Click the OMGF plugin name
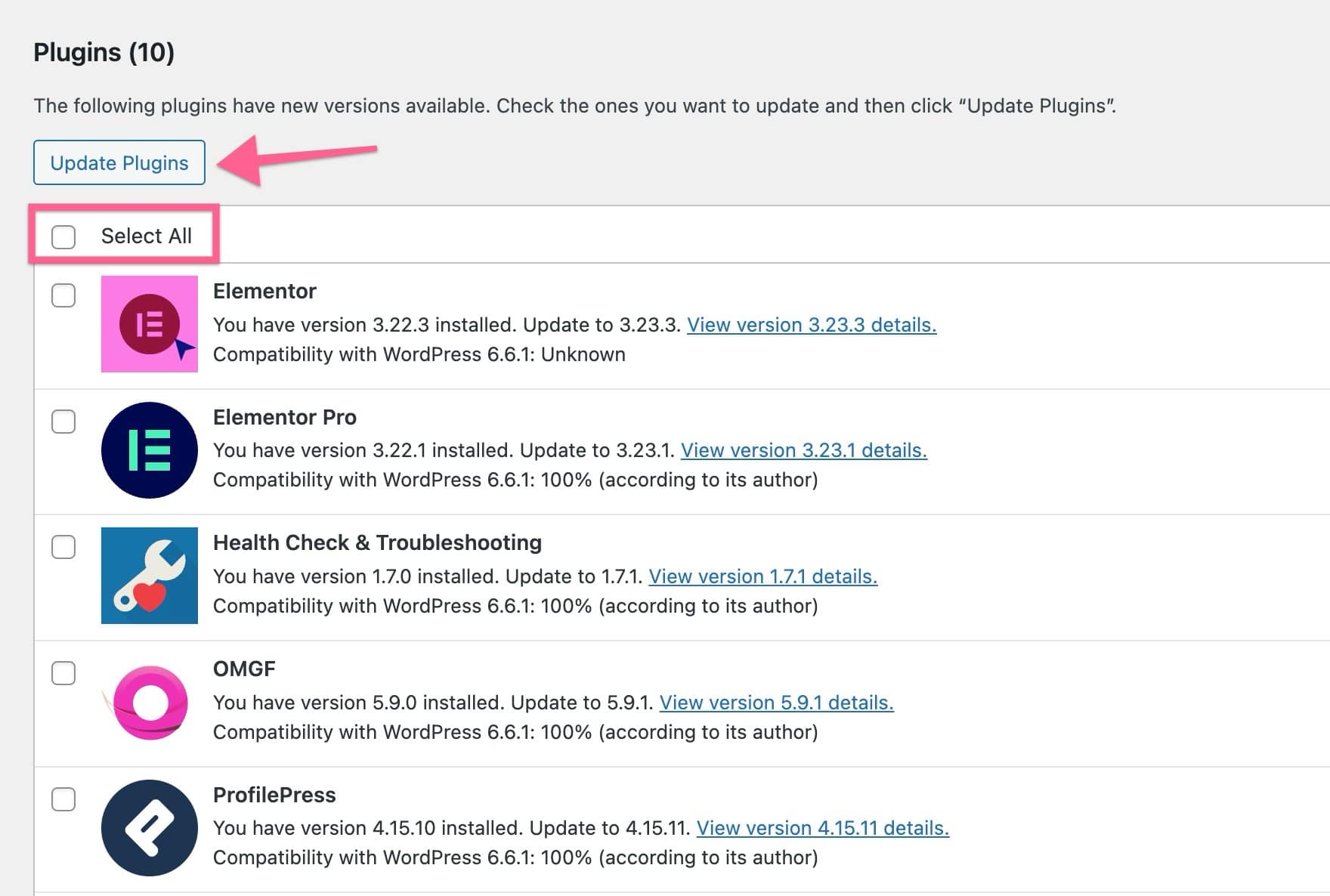 tap(244, 668)
